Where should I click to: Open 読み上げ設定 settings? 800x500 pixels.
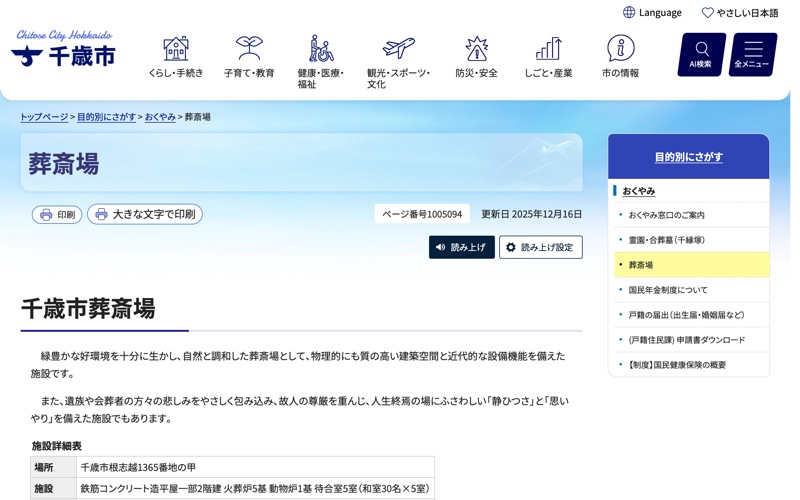tap(541, 247)
